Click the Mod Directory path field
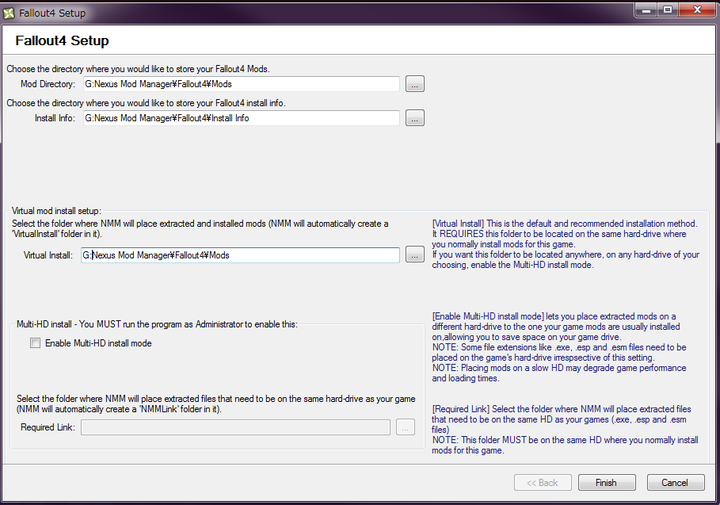720x505 pixels. click(x=241, y=84)
